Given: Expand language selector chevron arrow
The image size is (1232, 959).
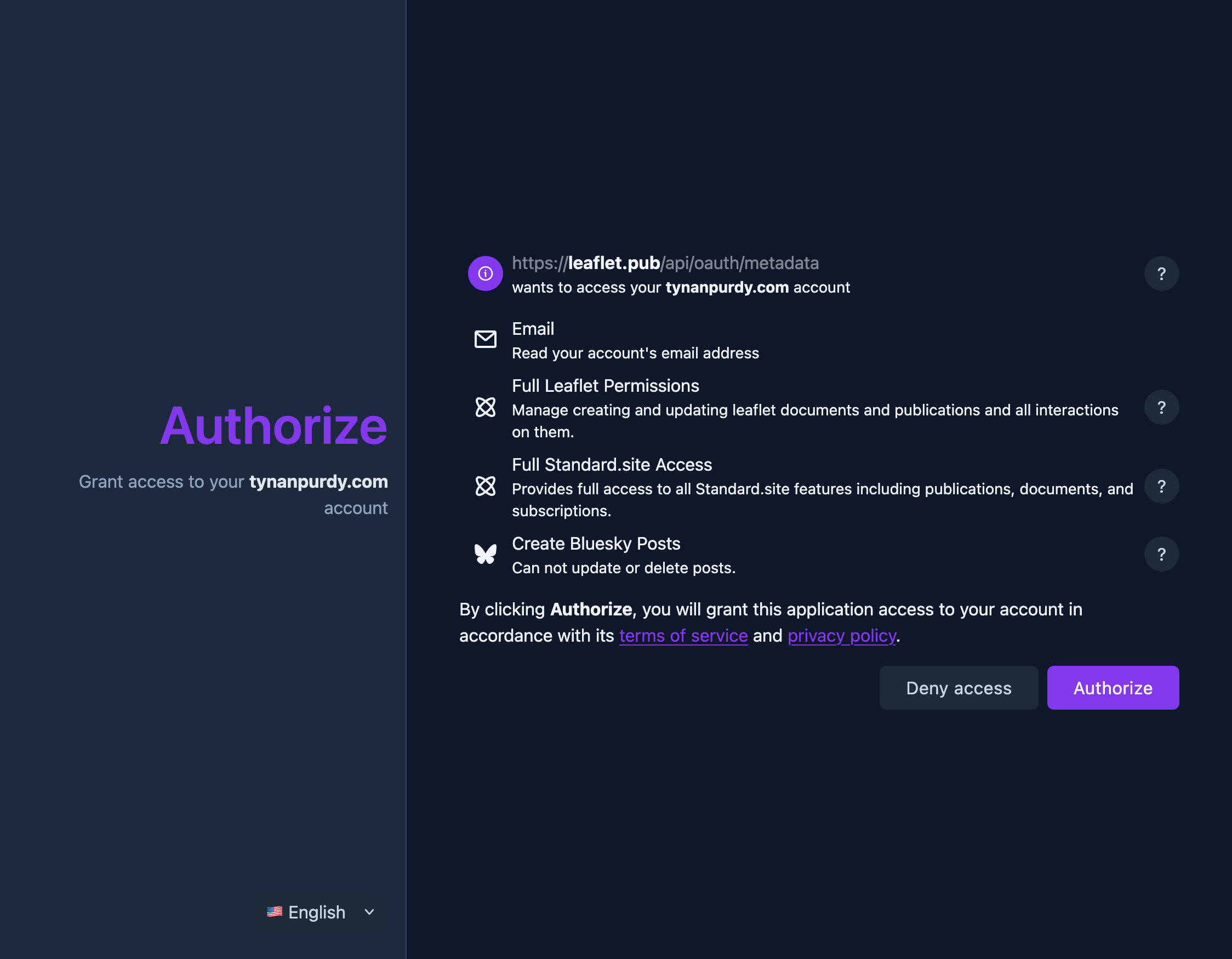Looking at the screenshot, I should coord(369,912).
